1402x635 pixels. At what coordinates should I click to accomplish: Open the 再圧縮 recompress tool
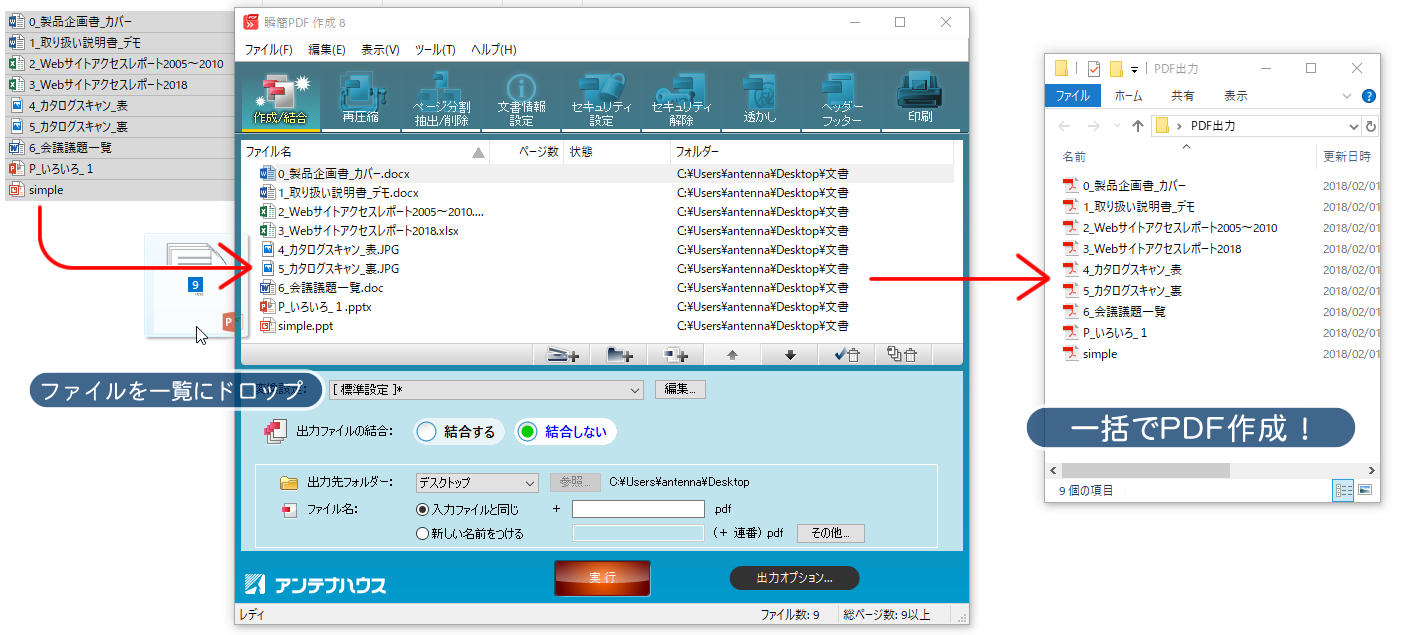click(x=360, y=98)
